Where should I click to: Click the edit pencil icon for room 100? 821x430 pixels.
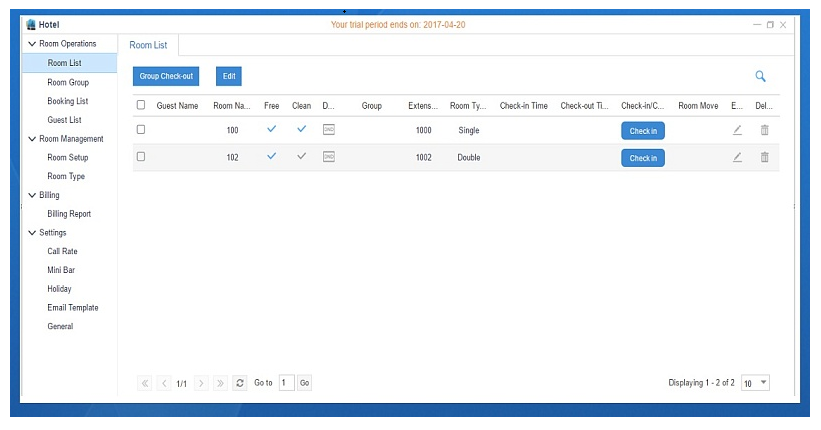coord(737,130)
